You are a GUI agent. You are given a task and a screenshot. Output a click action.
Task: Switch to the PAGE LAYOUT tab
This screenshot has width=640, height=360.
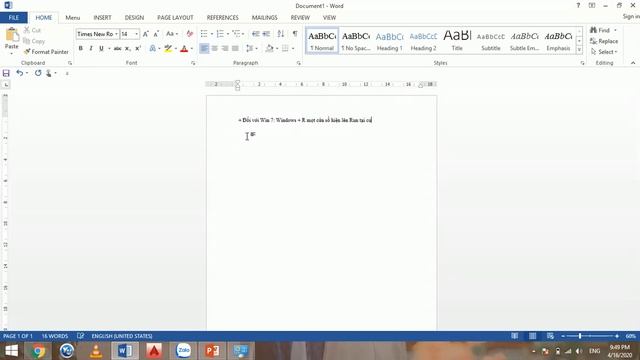point(175,18)
